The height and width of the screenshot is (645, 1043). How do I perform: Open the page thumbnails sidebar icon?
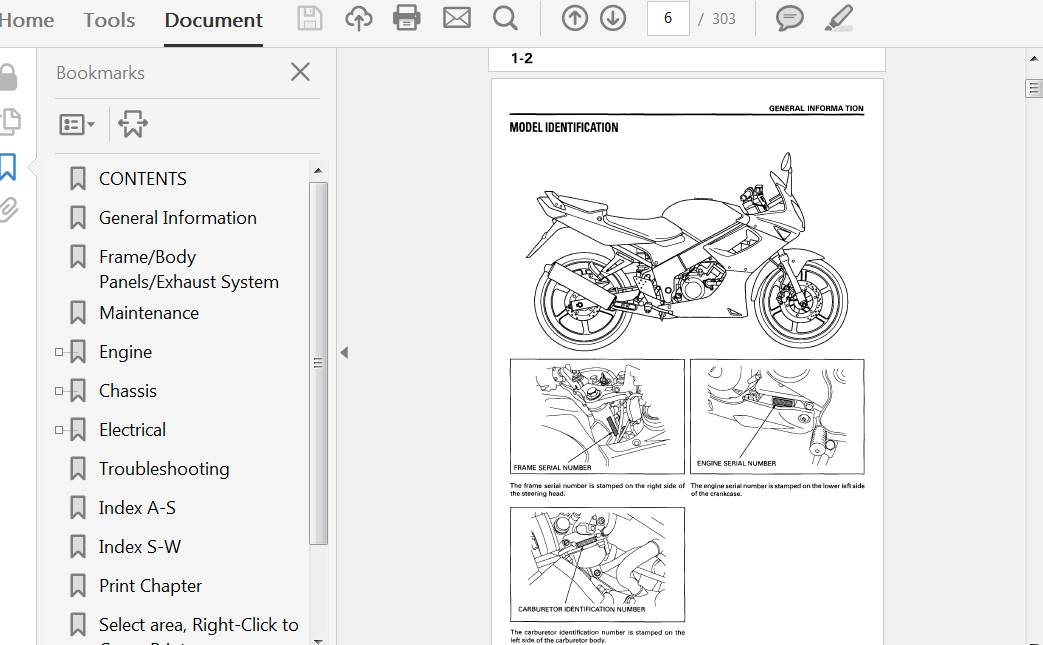(x=10, y=121)
